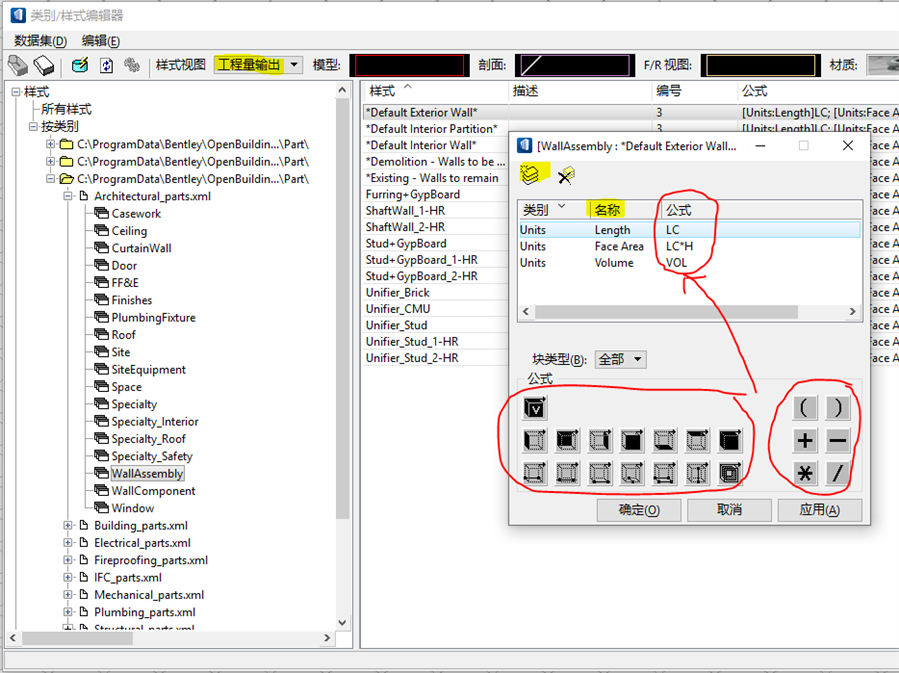This screenshot has width=899, height=673.
Task: Insert a plus operator into the formula
Action: click(805, 440)
